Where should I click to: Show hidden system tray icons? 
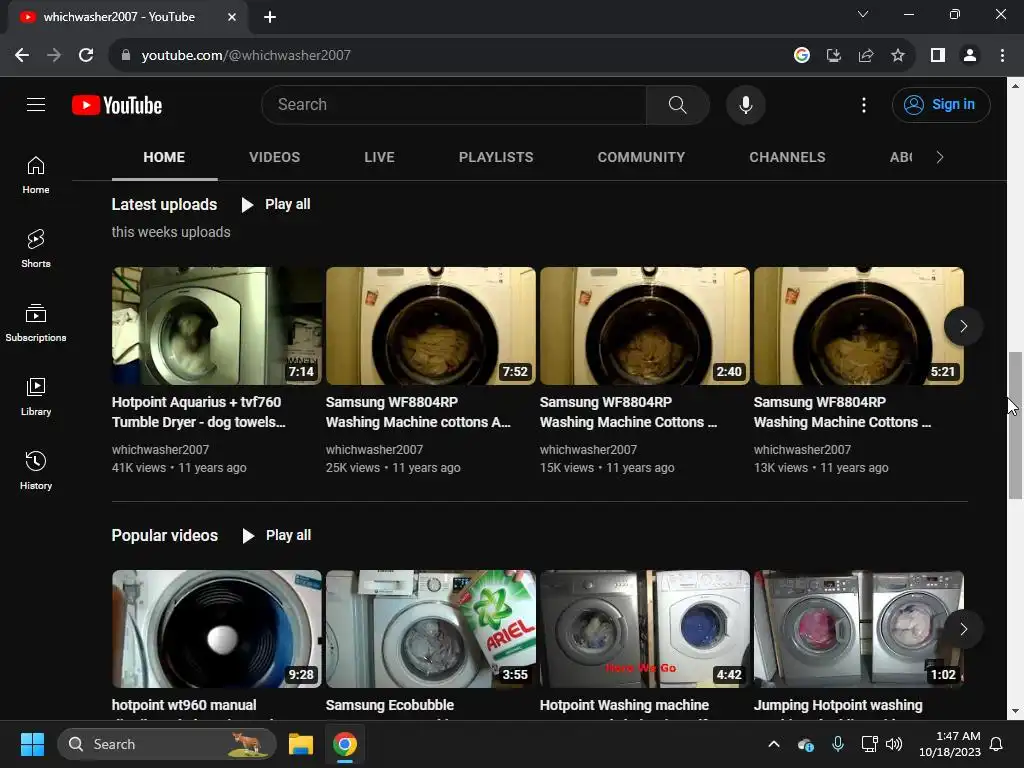click(x=774, y=744)
